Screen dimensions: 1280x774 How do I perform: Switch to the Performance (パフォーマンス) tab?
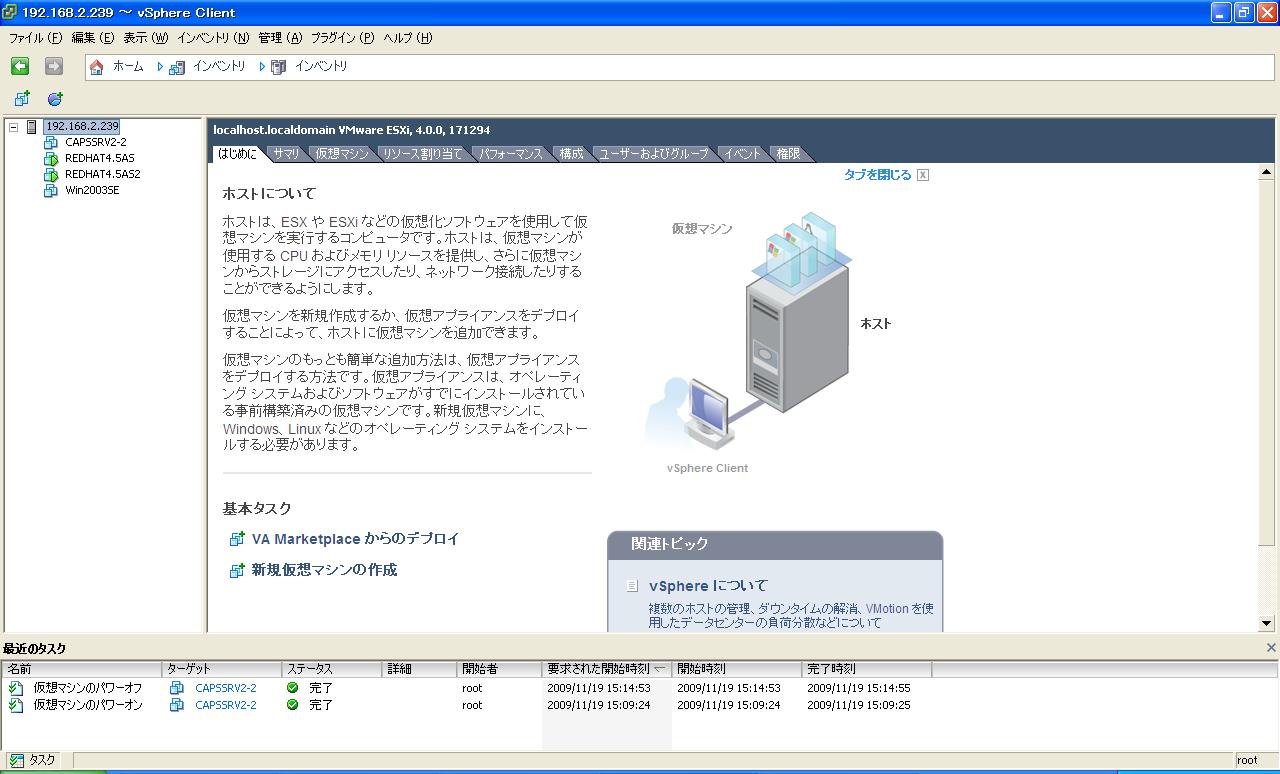pos(509,154)
